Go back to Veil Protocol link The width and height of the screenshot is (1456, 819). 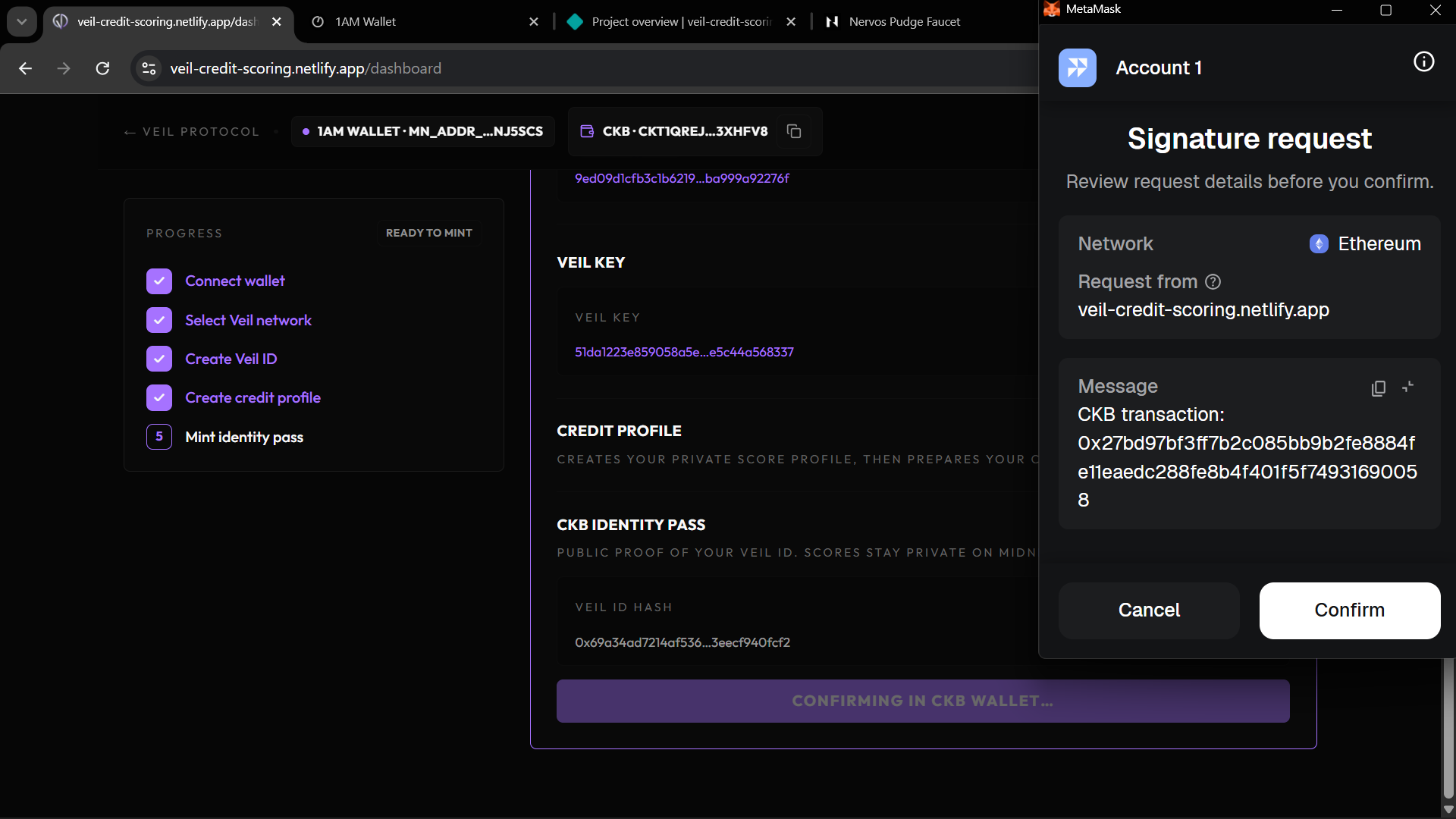point(192,132)
